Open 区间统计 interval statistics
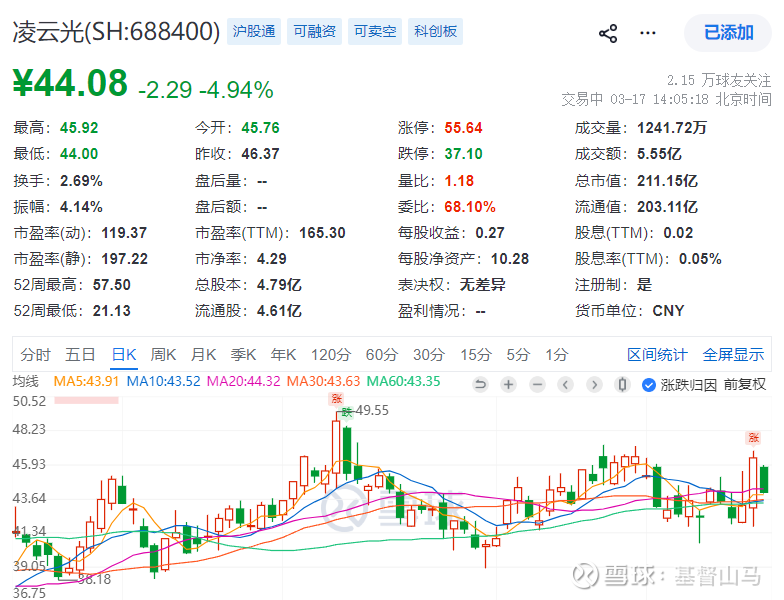 [x=658, y=355]
